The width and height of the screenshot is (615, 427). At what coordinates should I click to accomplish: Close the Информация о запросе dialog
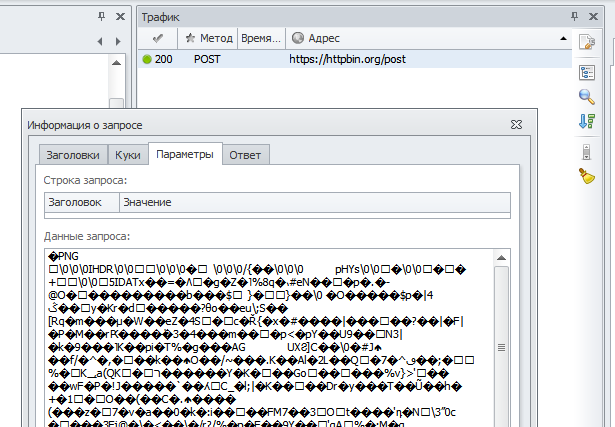click(x=517, y=125)
